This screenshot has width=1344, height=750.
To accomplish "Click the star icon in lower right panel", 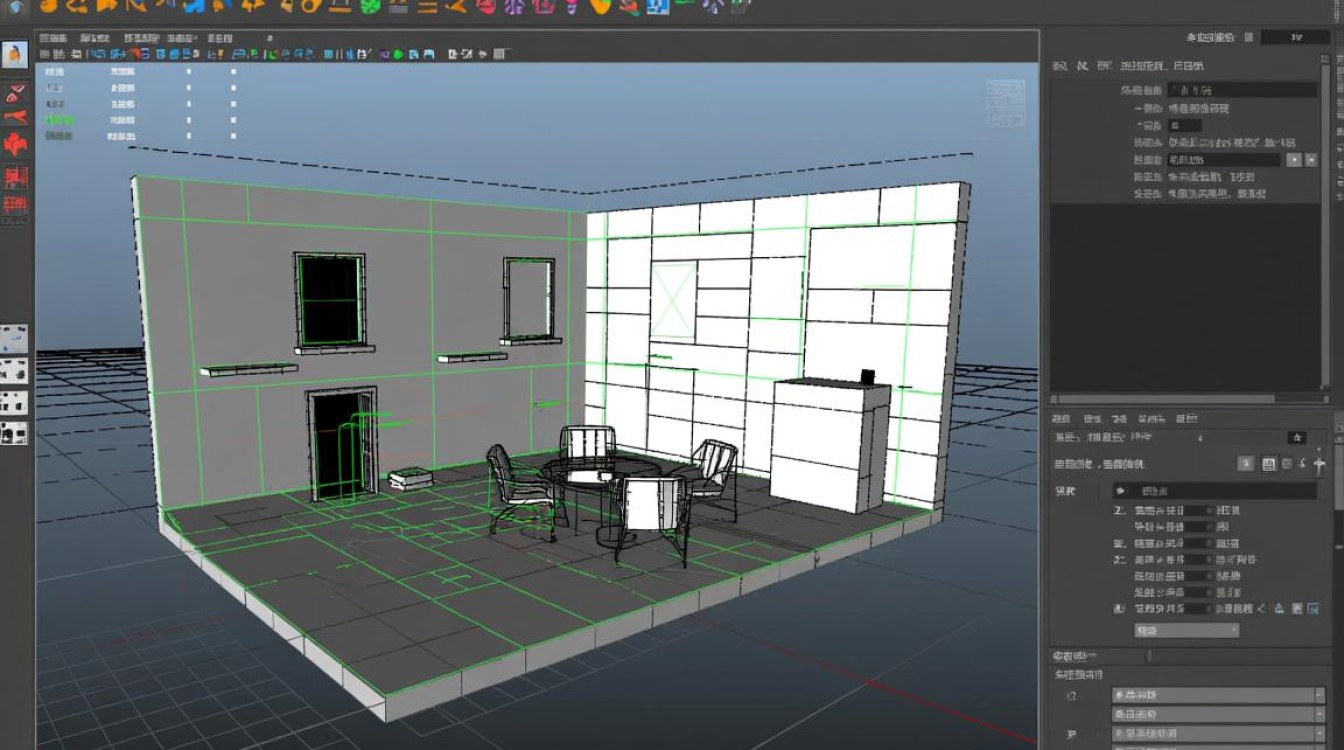I will click(x=1297, y=437).
